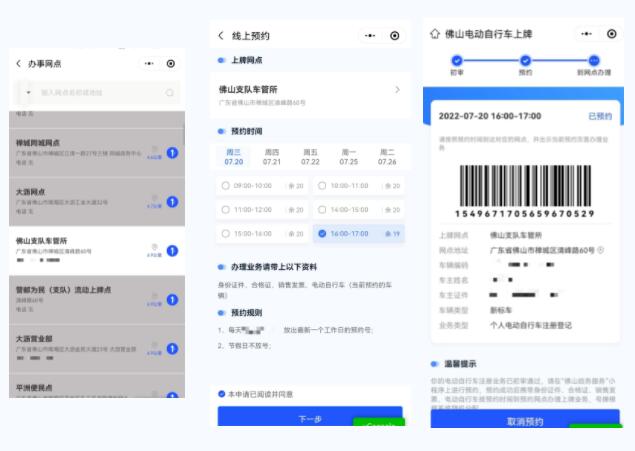
Task: Tap search icon in outlet search box
Action: tap(170, 93)
